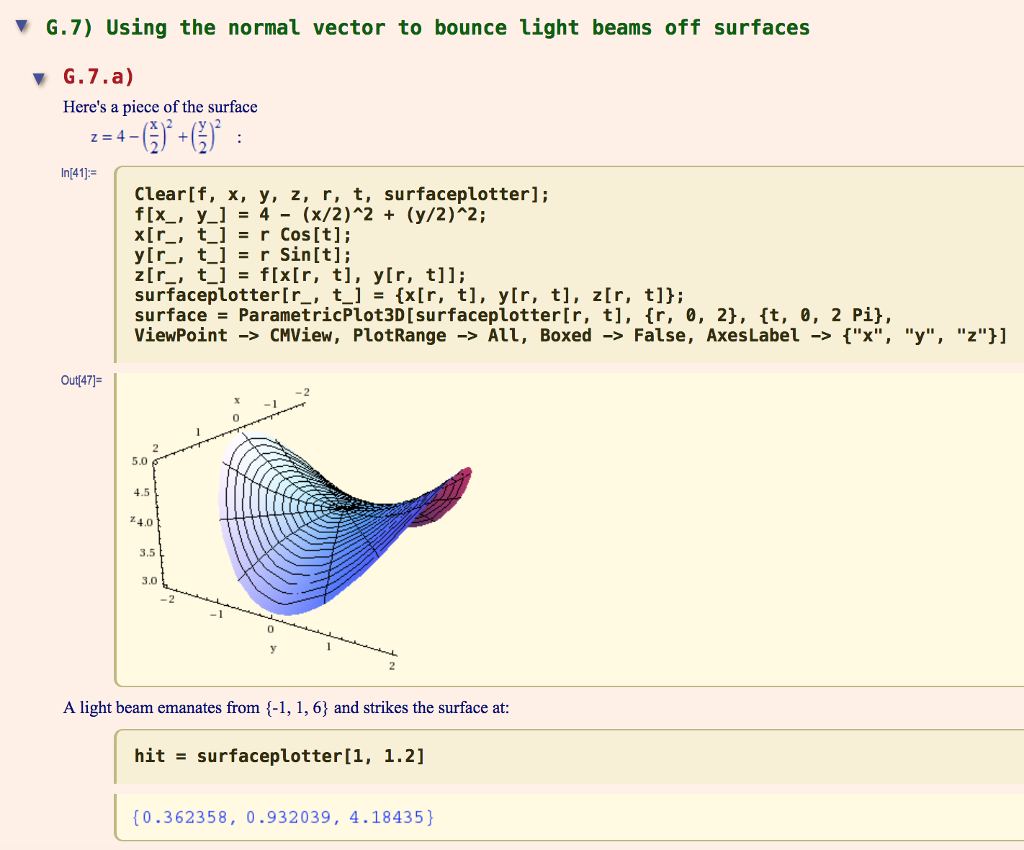The width and height of the screenshot is (1024, 850).
Task: Collapse the G.7 section disclosure triangle
Action: (20, 27)
